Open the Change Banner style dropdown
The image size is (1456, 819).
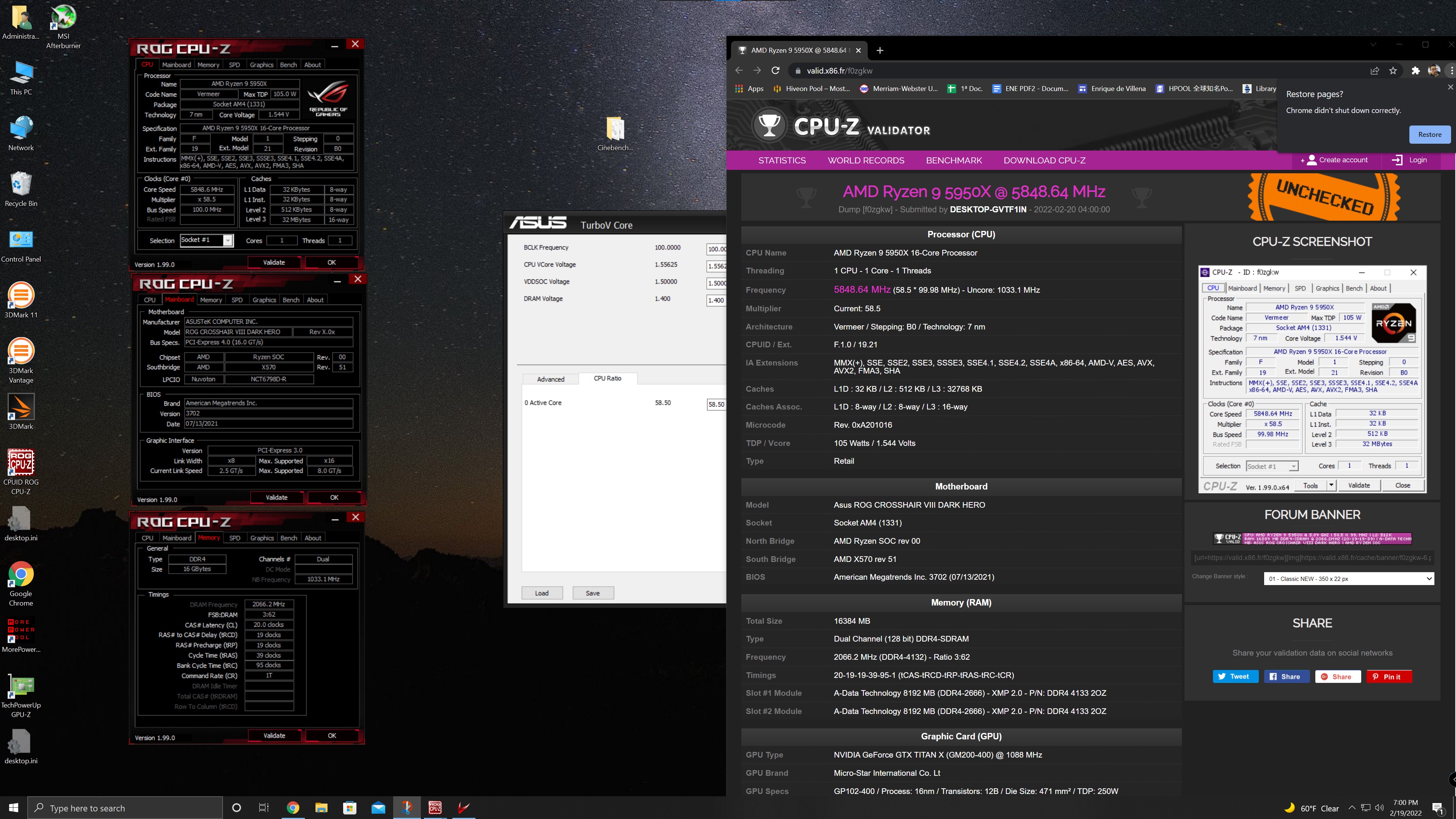[1349, 578]
